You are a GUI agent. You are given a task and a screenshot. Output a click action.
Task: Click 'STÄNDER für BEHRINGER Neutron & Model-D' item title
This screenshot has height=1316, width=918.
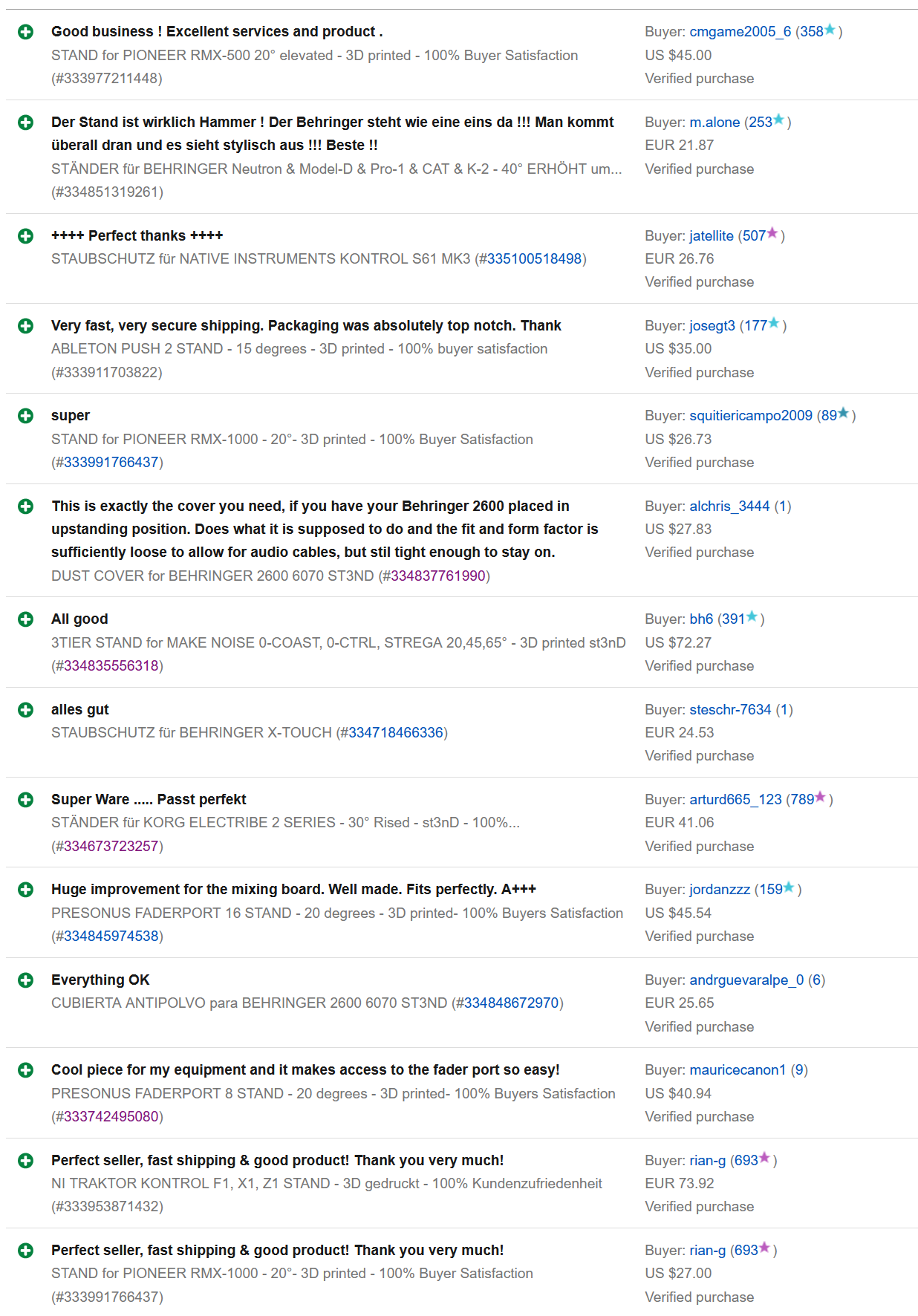pos(336,169)
